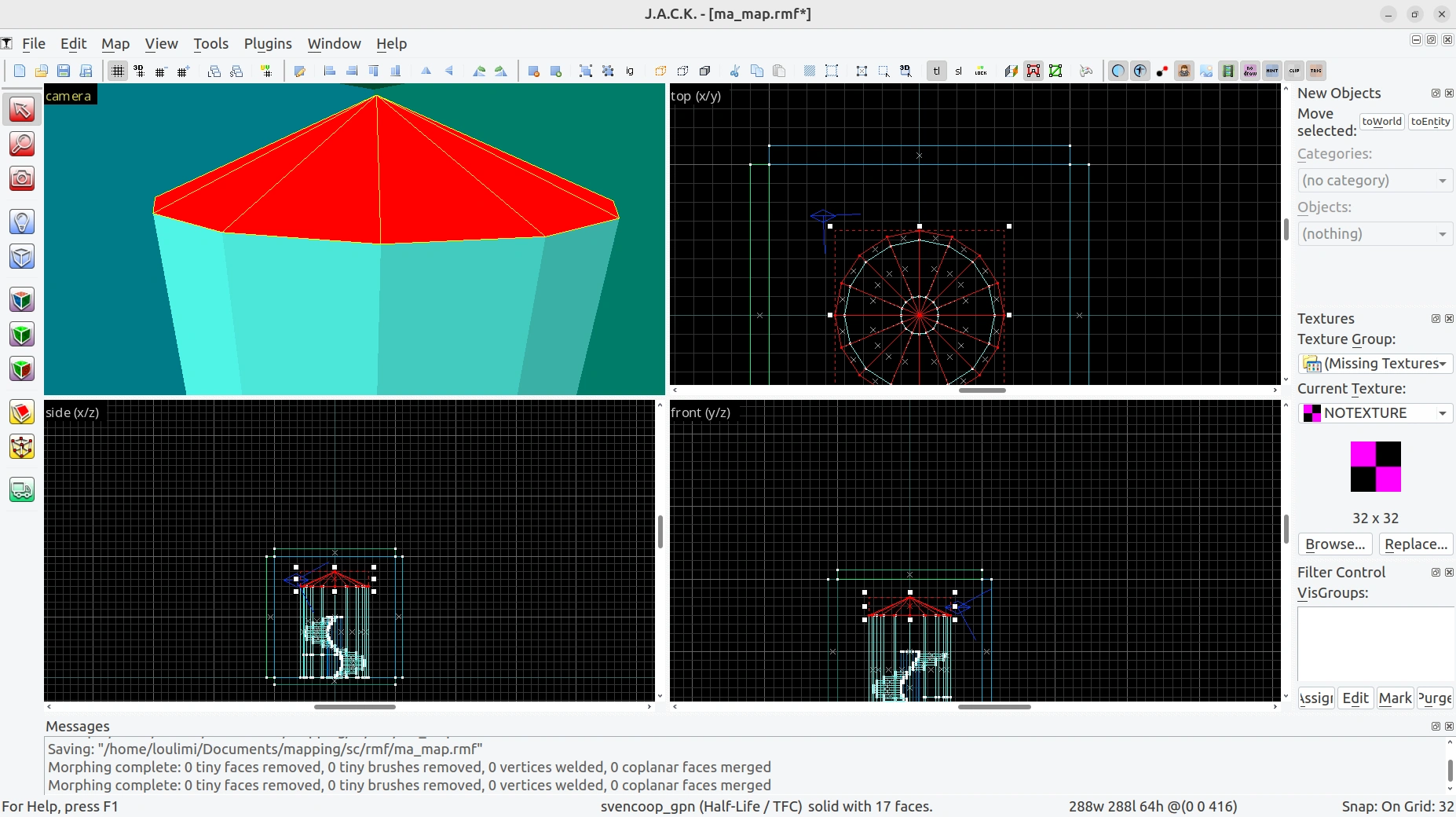Open the Tools menu
Screen dimensions: 1456x817
[210, 44]
